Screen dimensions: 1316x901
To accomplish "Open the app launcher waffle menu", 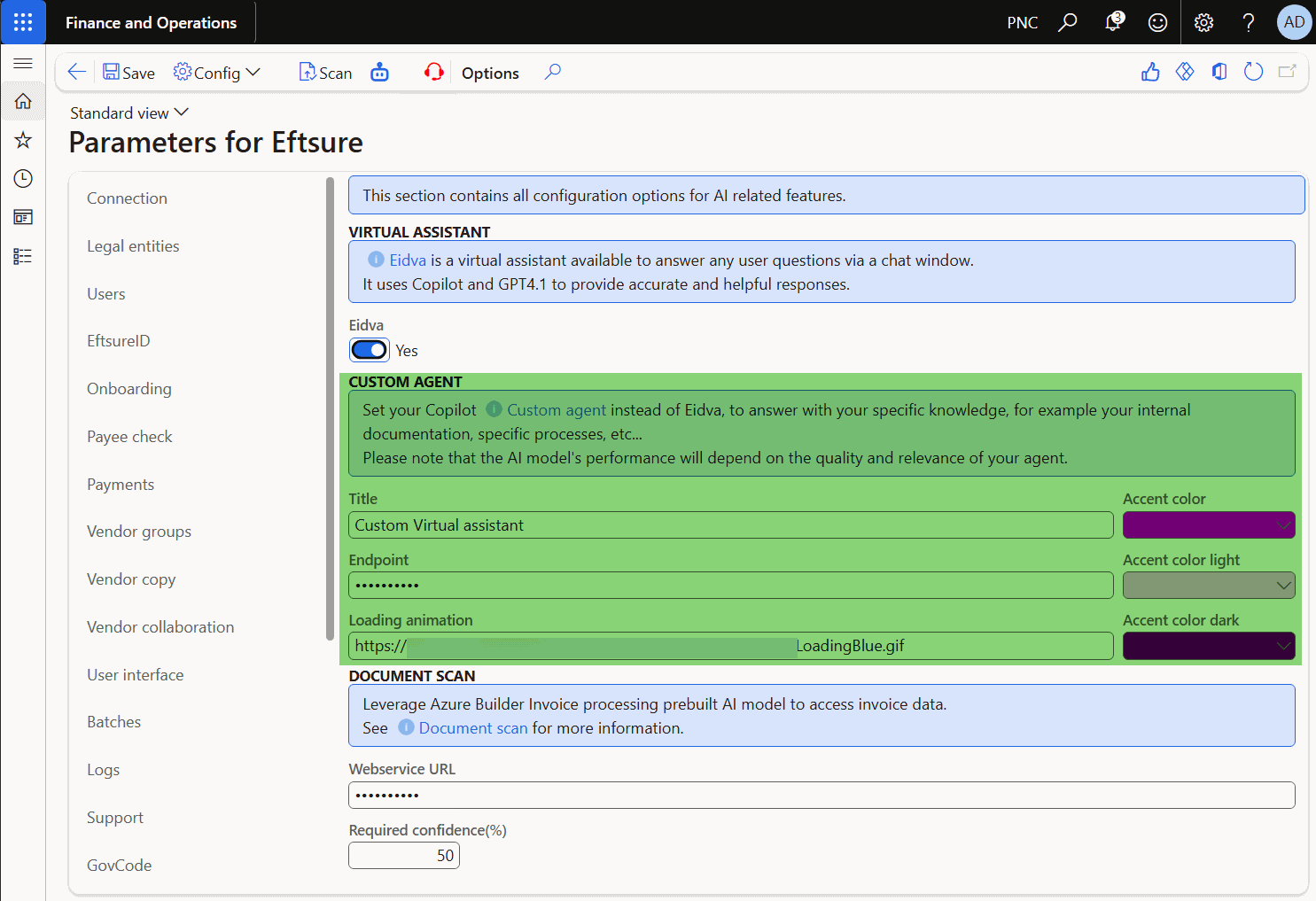I will 23,22.
